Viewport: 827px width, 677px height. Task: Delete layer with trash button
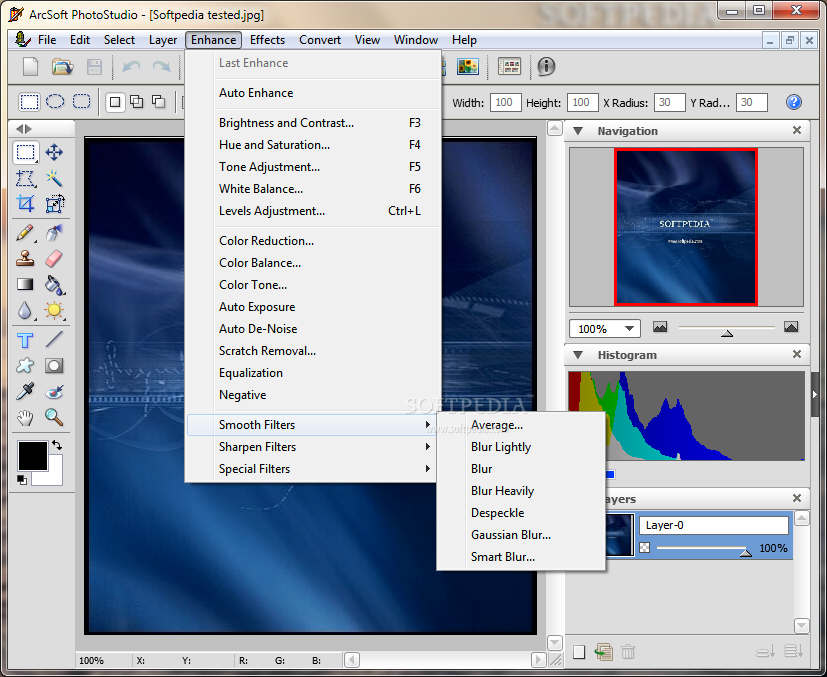pyautogui.click(x=628, y=652)
